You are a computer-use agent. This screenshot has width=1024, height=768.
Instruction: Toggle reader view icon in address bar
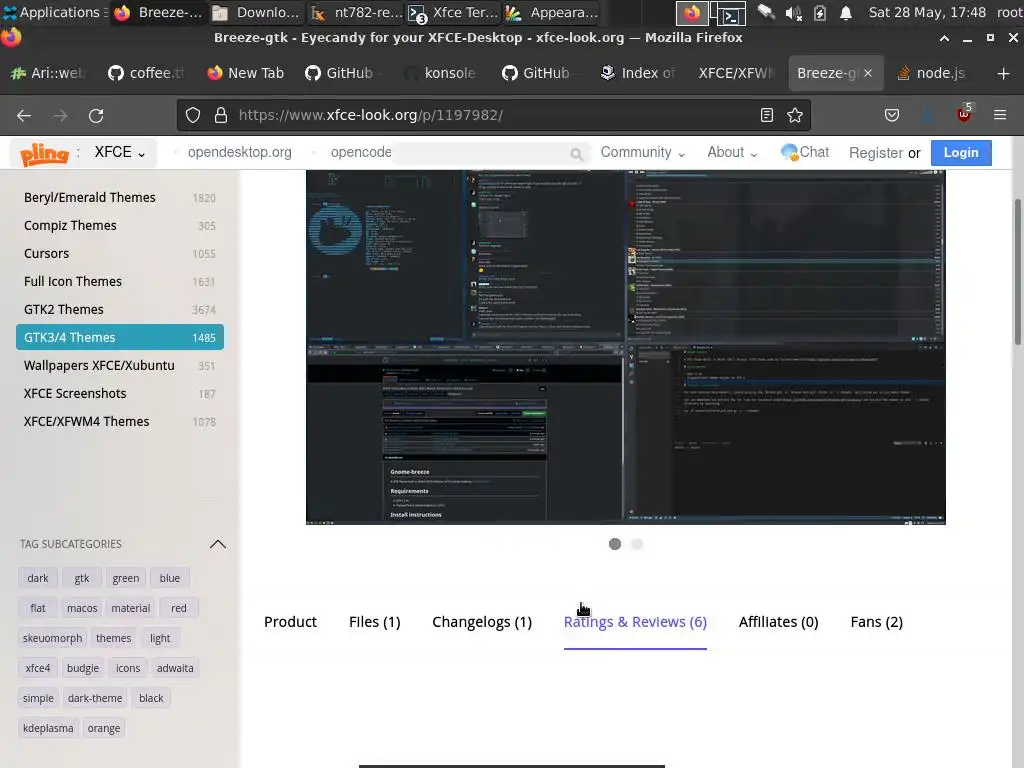(x=767, y=115)
